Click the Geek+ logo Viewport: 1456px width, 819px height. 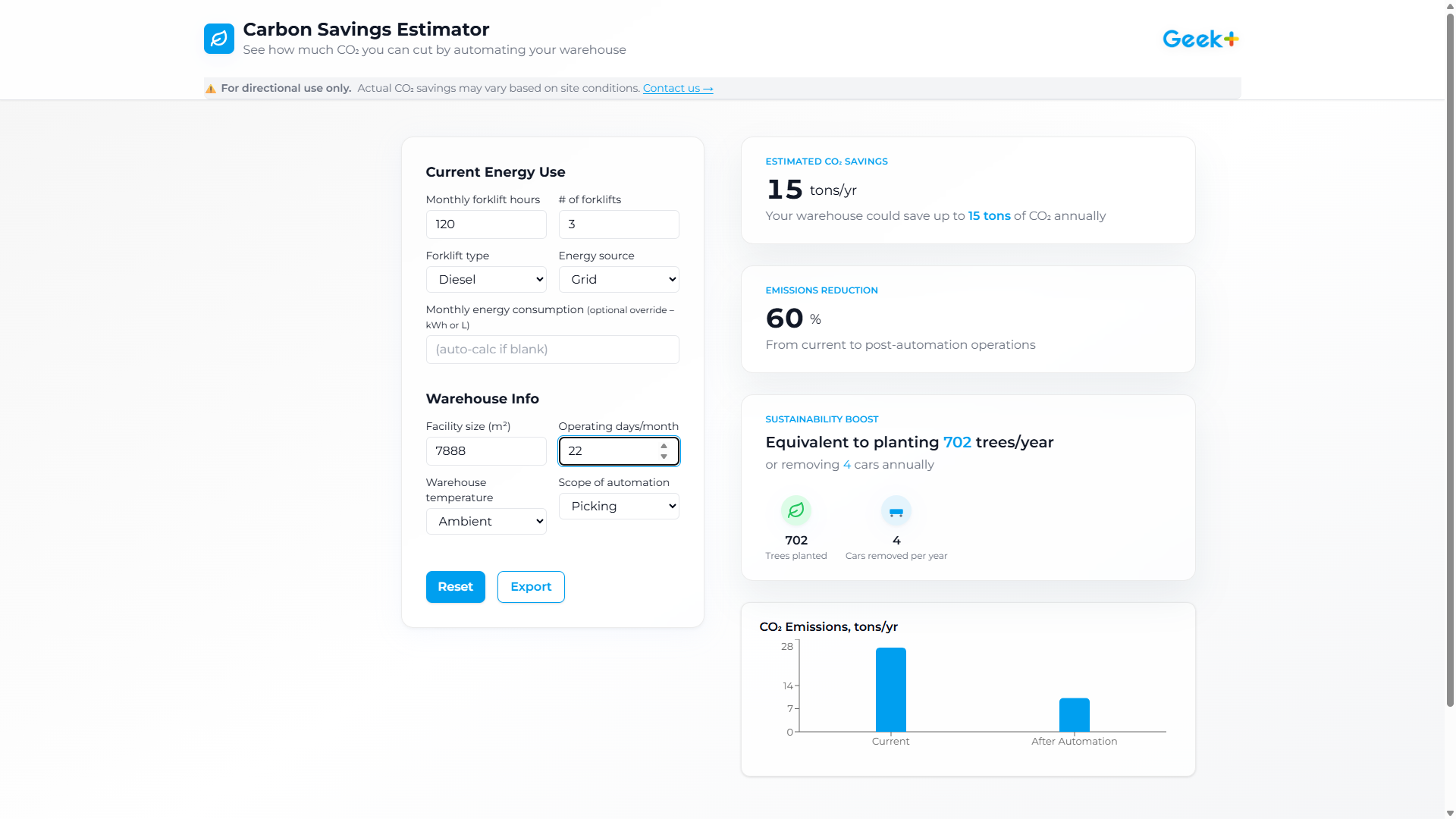coord(1200,38)
